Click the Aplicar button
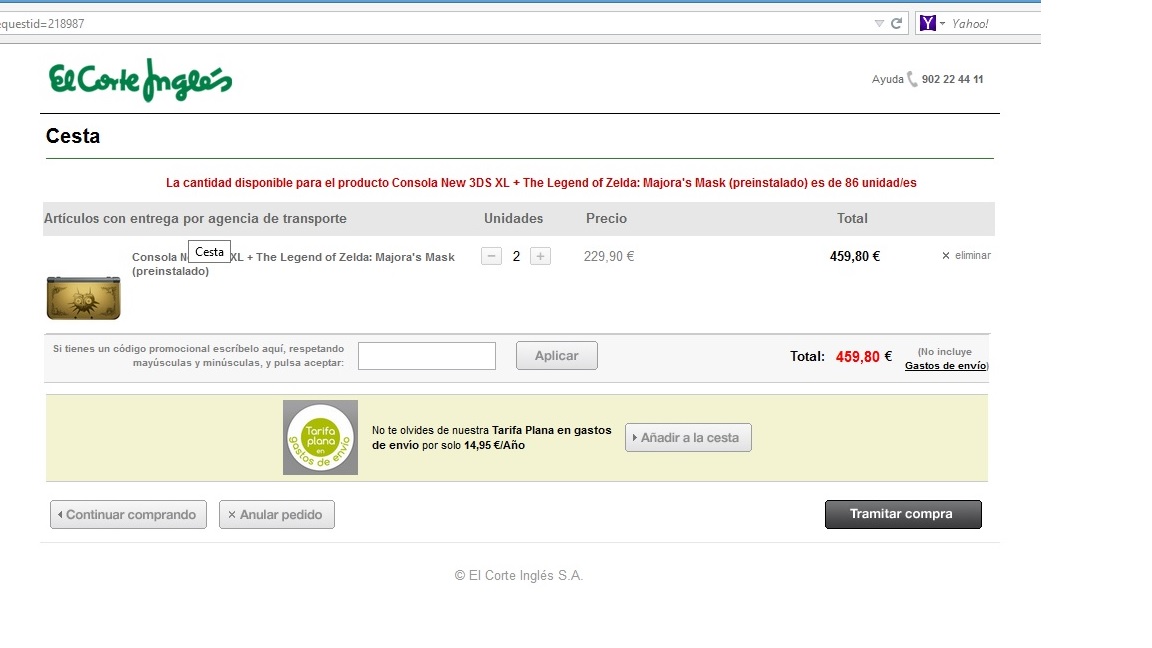 [x=557, y=356]
